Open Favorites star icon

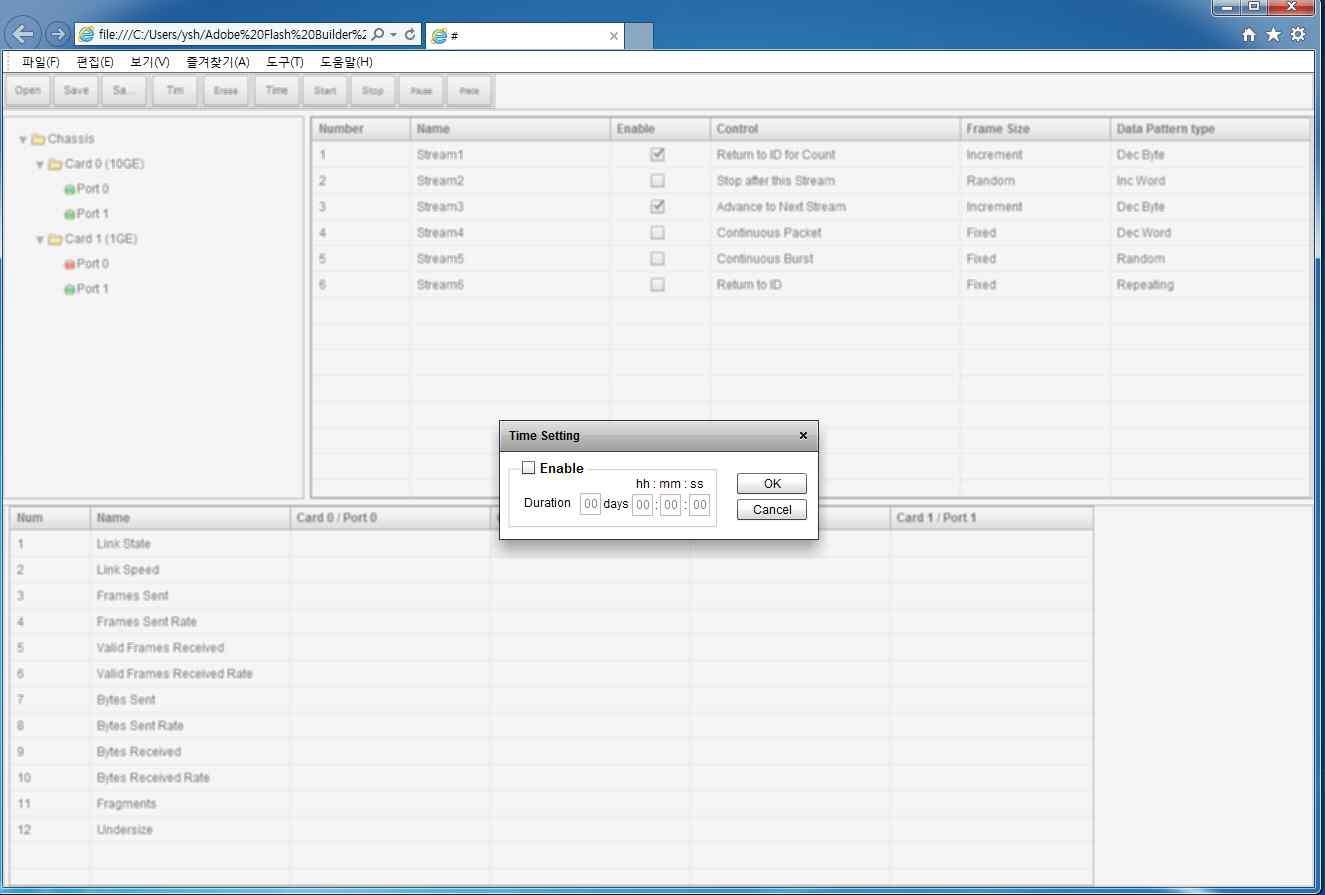1273,35
